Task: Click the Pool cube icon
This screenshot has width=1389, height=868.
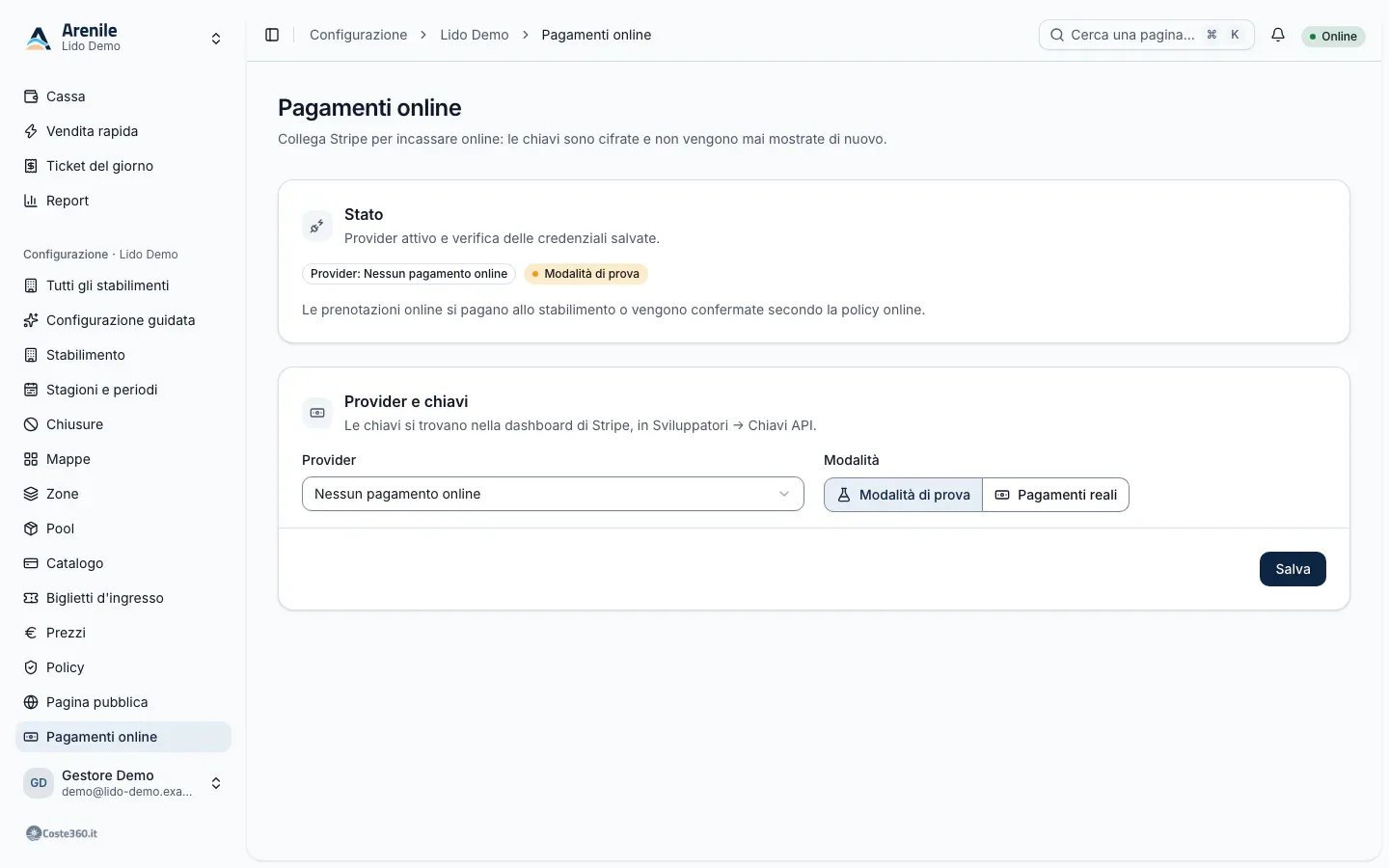Action: click(31, 529)
